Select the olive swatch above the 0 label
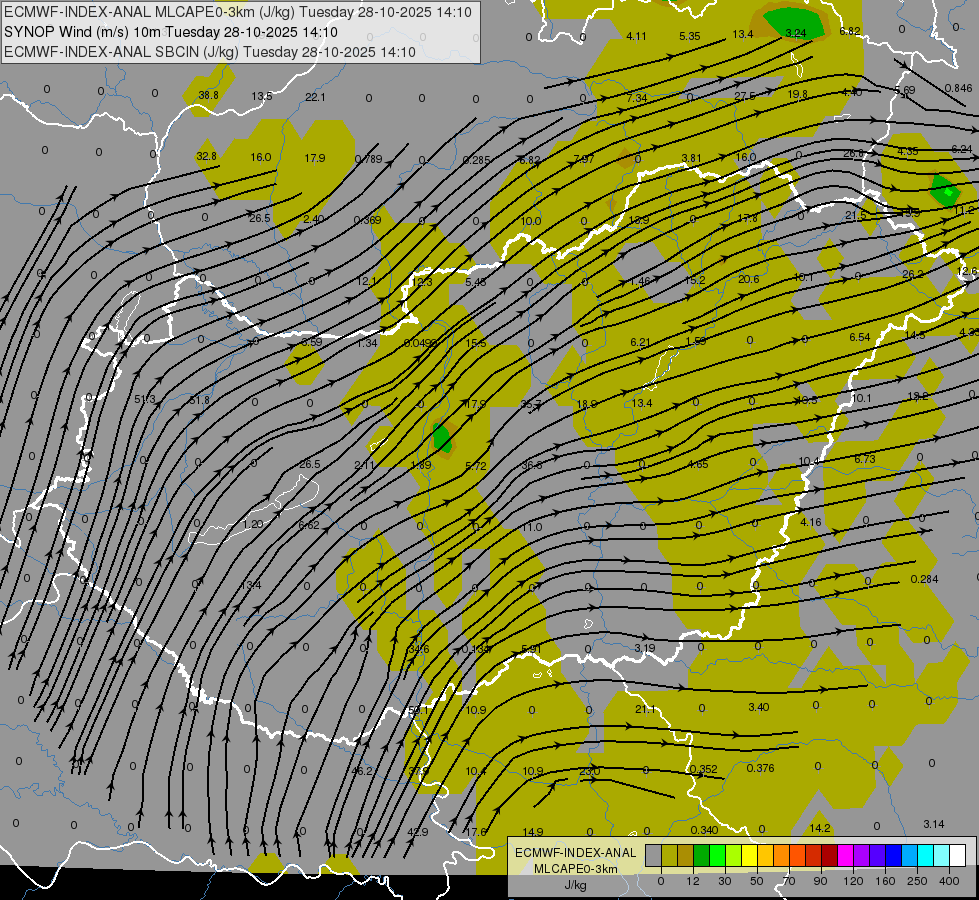 click(x=669, y=855)
